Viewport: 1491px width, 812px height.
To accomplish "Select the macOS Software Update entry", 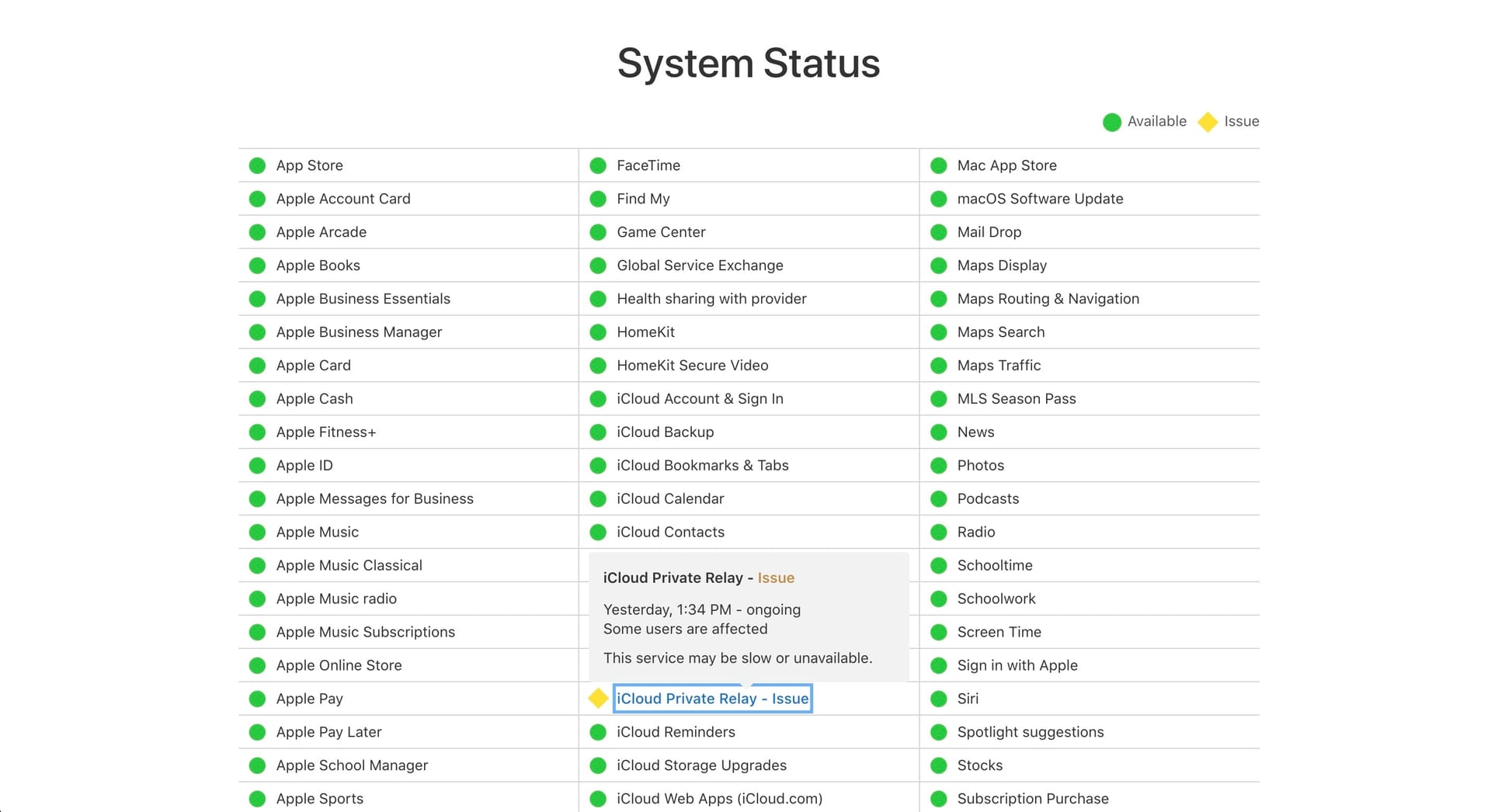I will 1041,199.
